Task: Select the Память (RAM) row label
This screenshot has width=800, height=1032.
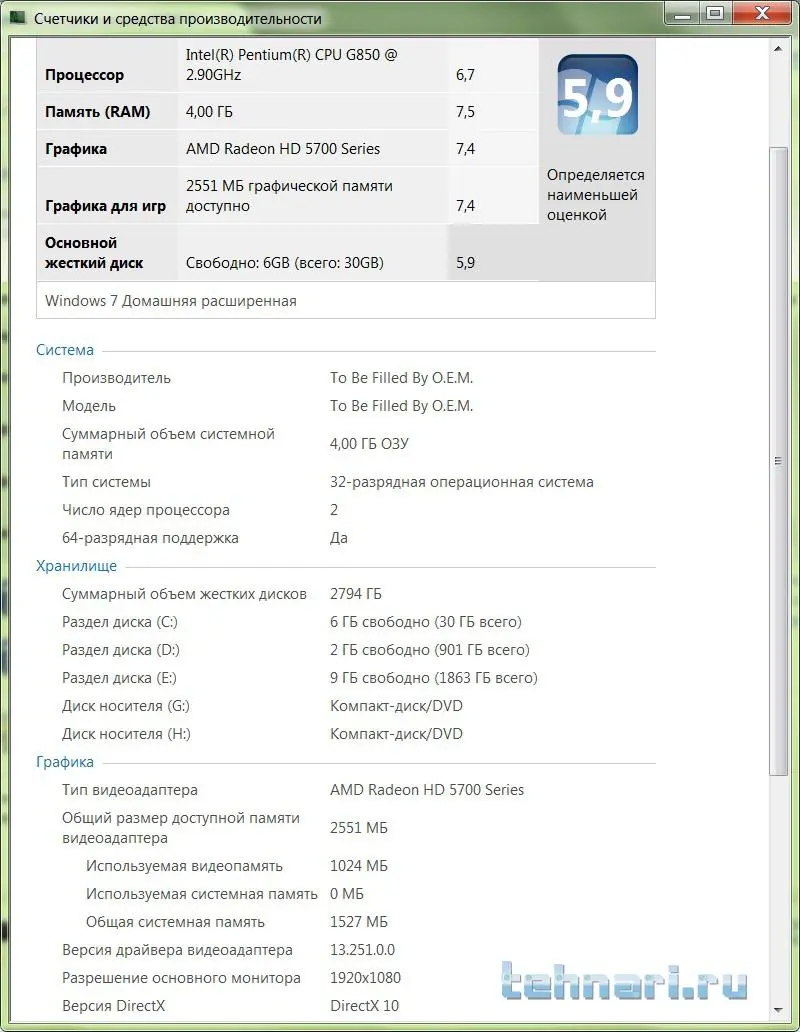Action: click(98, 112)
